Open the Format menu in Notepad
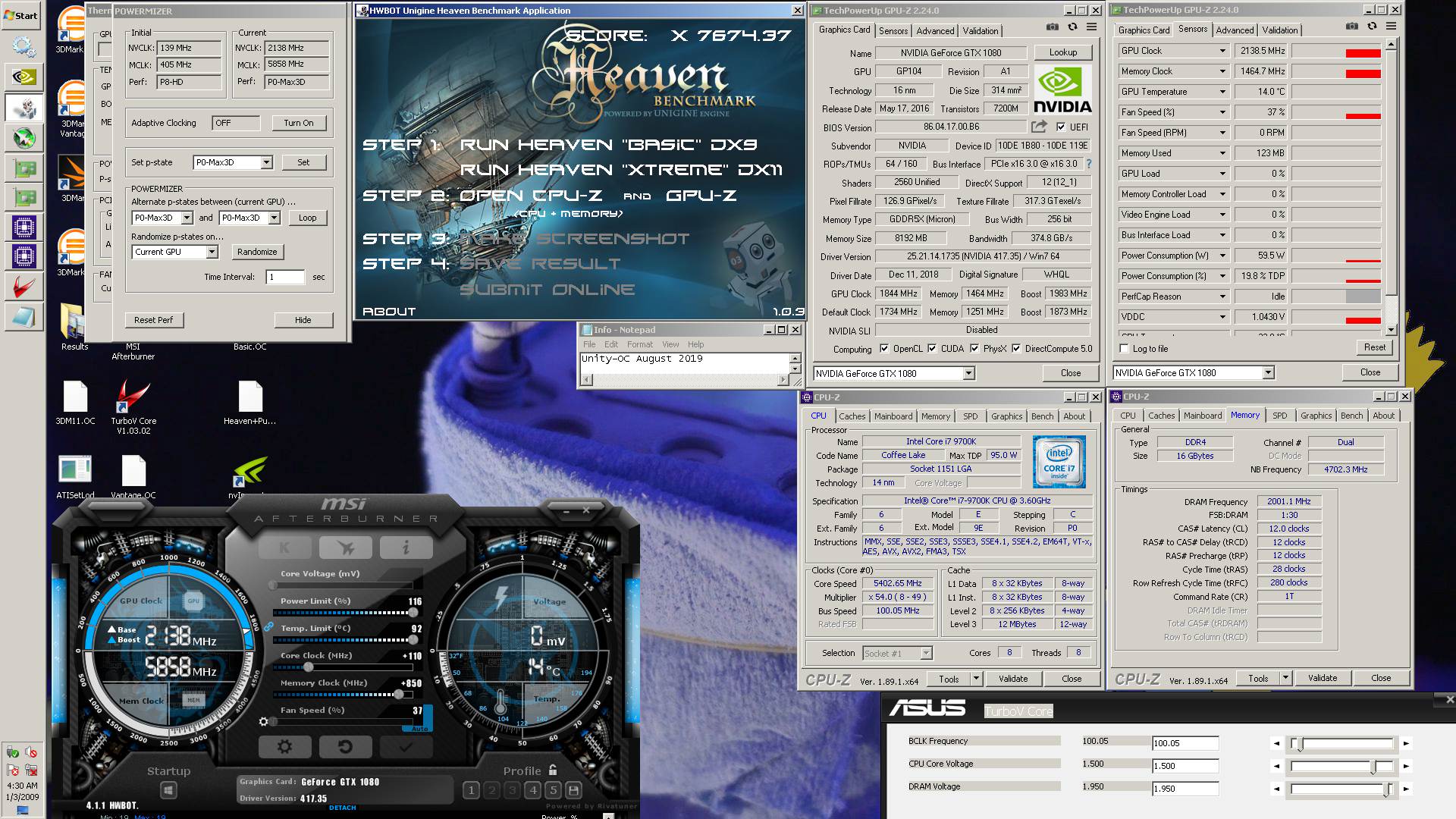 [x=639, y=344]
